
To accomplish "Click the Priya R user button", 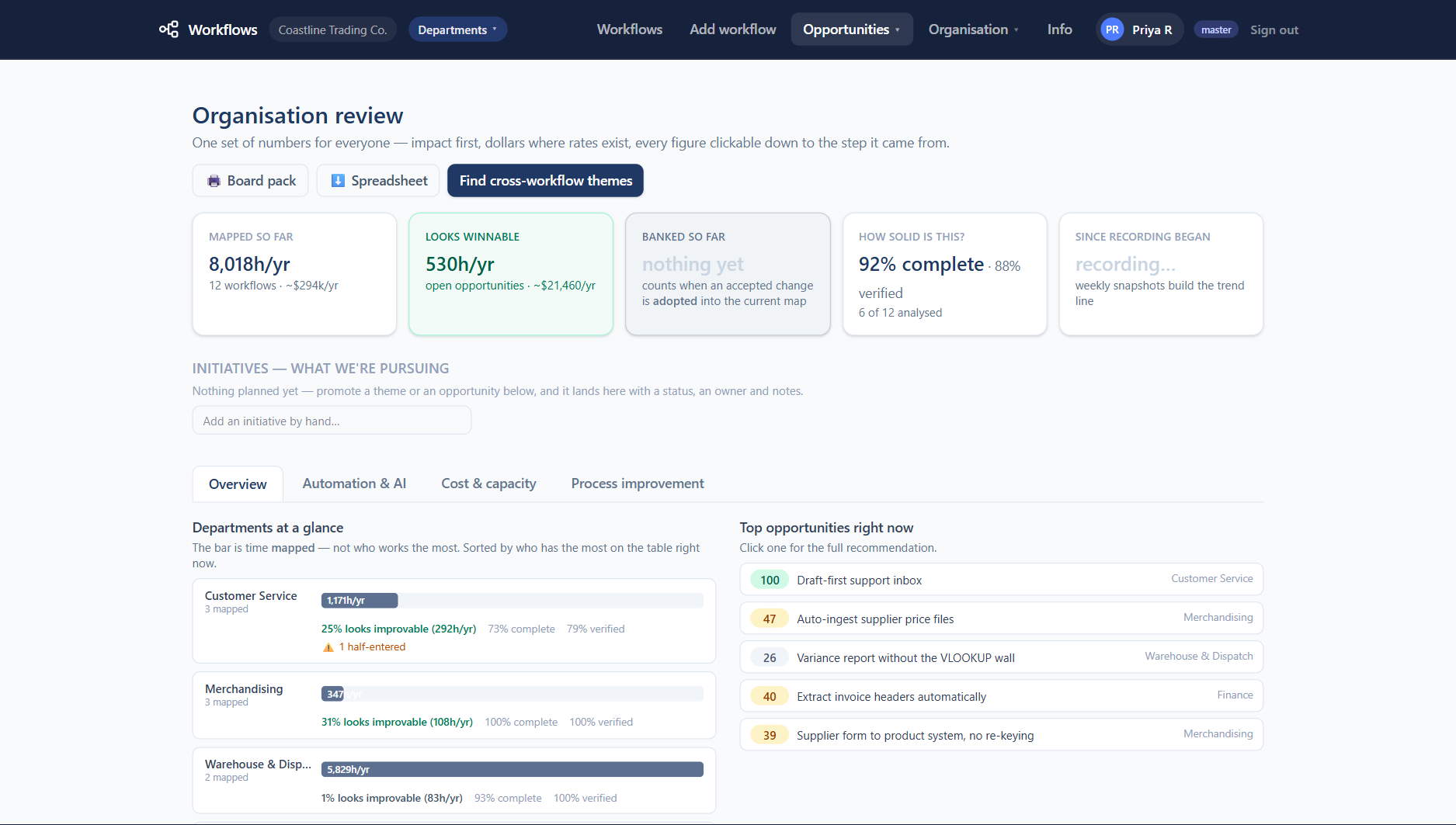I will 1139,29.
